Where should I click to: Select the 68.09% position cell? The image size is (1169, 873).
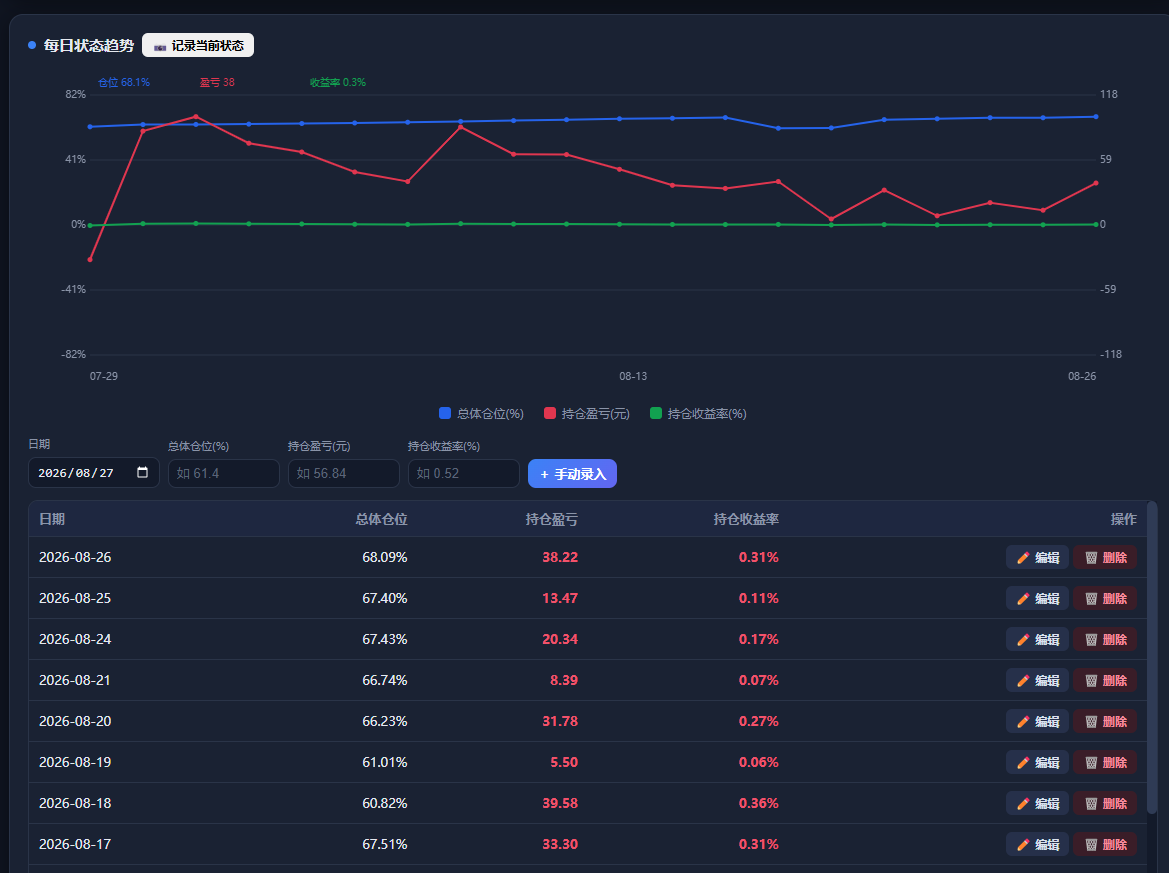tap(385, 557)
